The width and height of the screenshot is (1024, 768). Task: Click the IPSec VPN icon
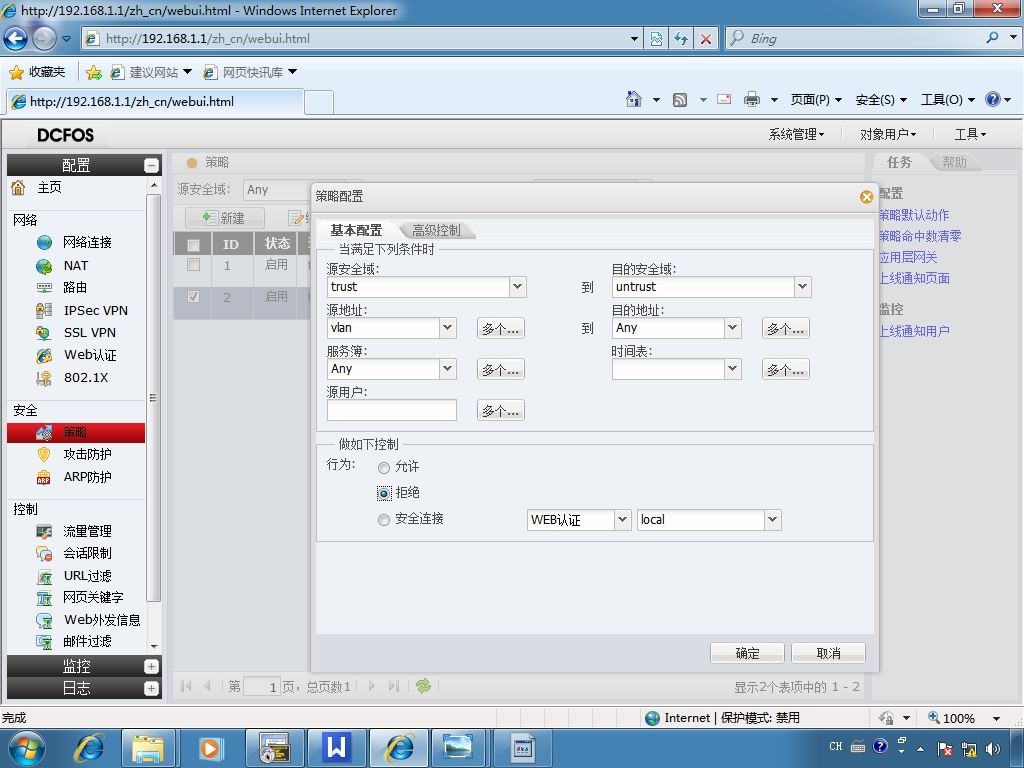click(44, 310)
